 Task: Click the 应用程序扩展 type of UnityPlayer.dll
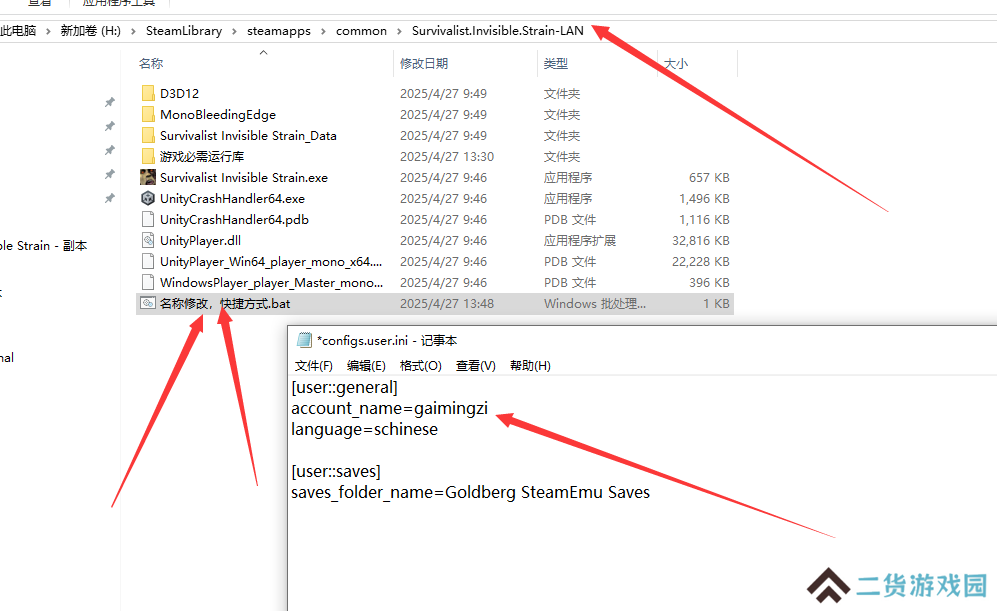pyautogui.click(x=580, y=240)
